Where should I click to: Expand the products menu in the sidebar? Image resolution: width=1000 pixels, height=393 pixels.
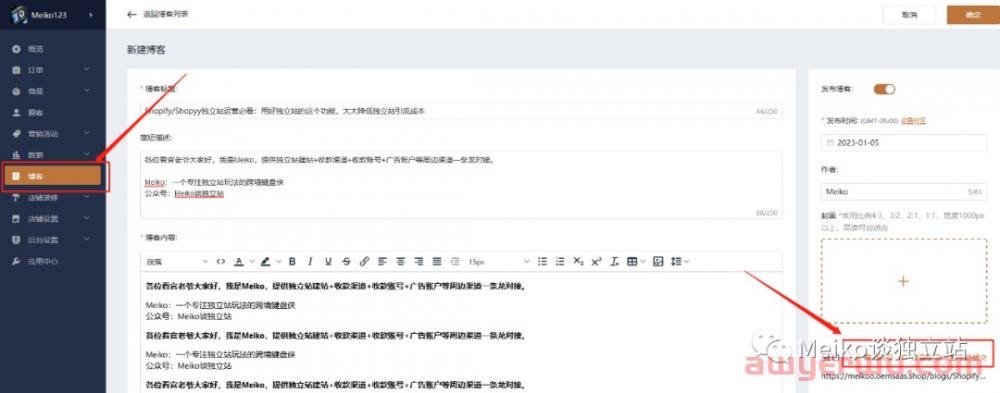click(x=87, y=91)
